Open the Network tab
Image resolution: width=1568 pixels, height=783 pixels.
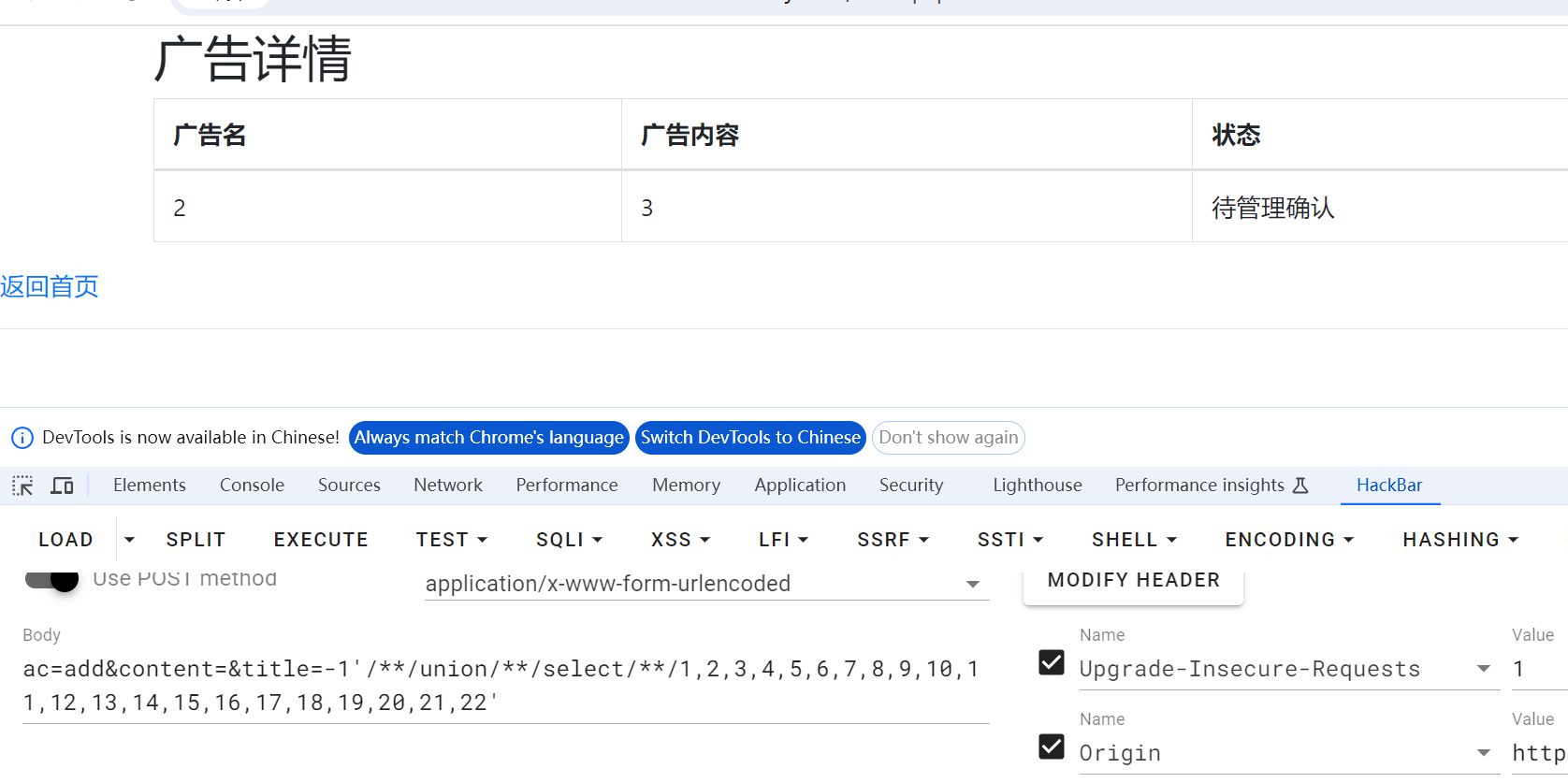(448, 486)
